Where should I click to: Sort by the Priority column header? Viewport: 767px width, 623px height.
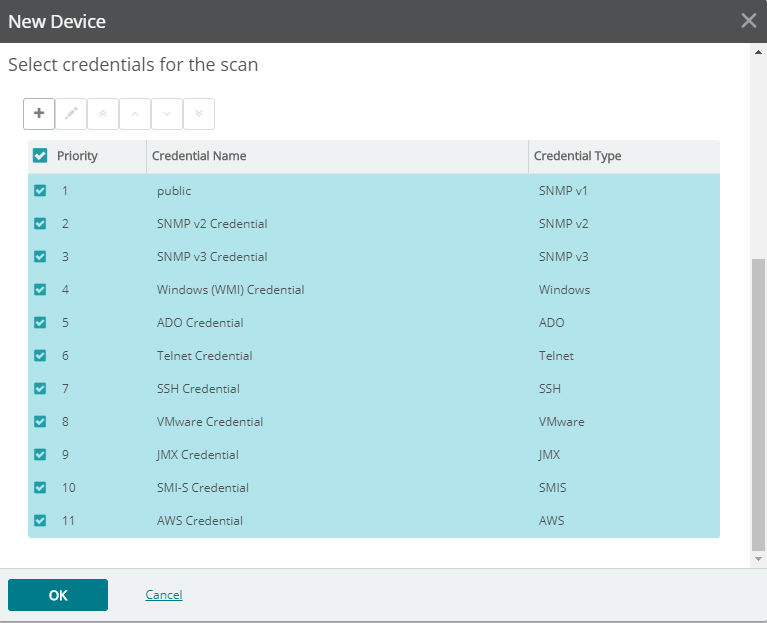click(77, 156)
